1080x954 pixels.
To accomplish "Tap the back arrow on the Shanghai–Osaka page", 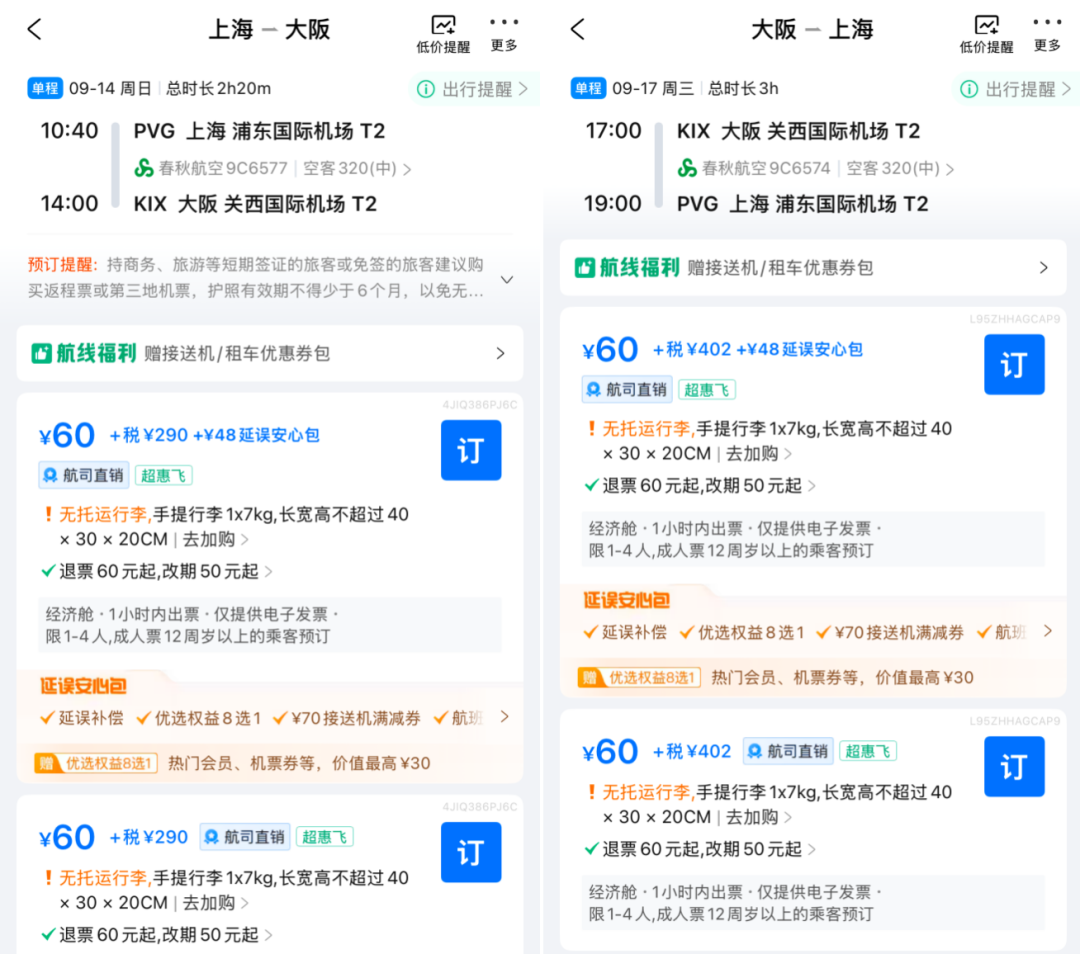I will [x=34, y=30].
